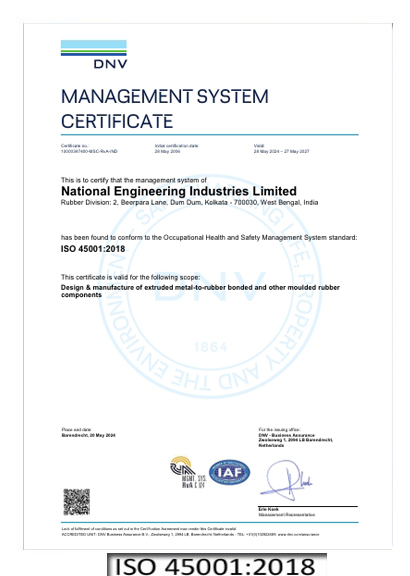This screenshot has height=576, width=410.
Task: Click 'National Engineering Industries Limited'
Action: point(179,191)
